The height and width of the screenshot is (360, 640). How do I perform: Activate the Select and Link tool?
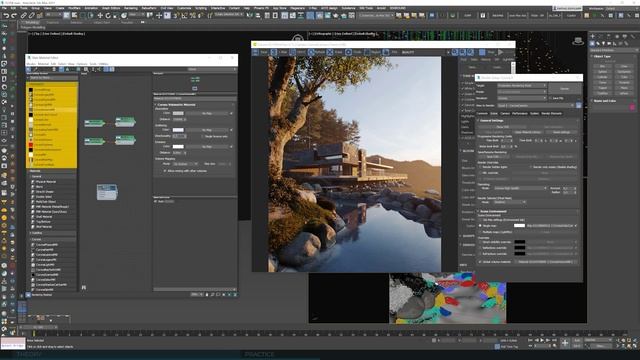(24, 16)
